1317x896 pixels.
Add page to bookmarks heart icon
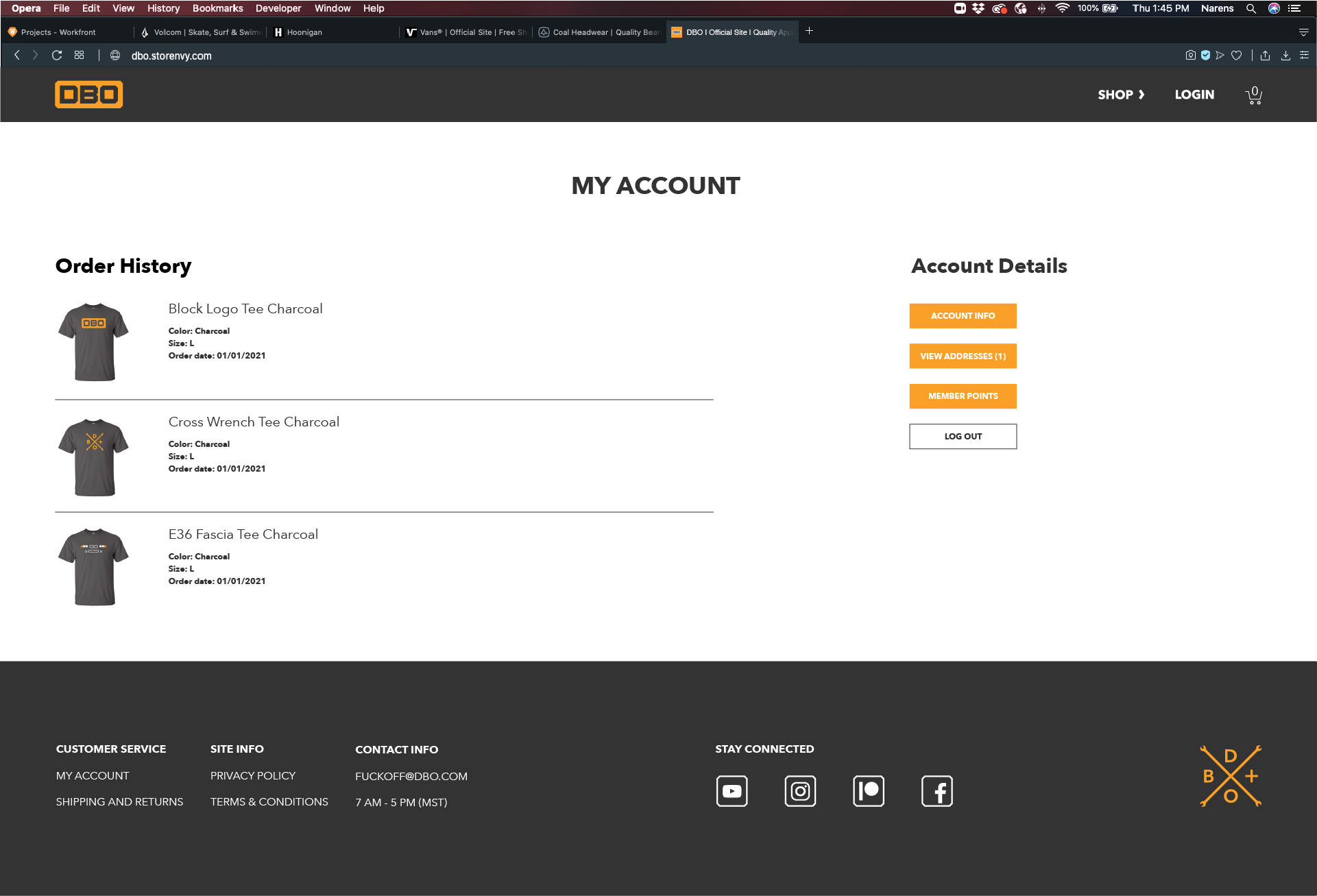tap(1236, 56)
